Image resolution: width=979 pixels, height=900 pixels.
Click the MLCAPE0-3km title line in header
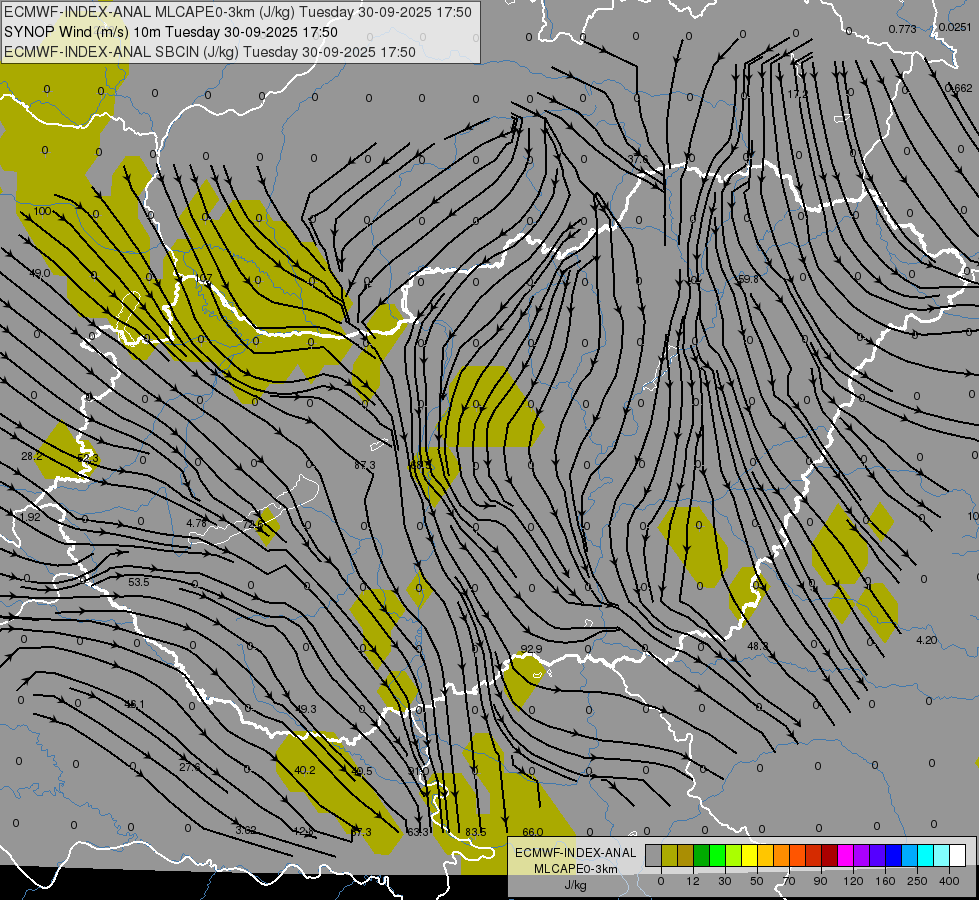click(x=238, y=12)
